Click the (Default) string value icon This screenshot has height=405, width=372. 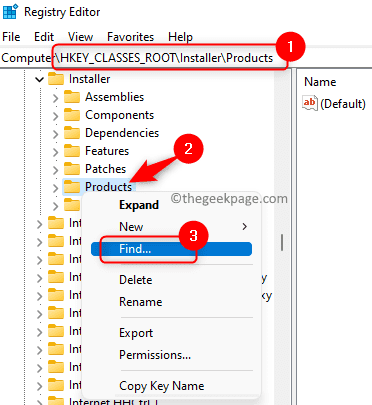(310, 103)
